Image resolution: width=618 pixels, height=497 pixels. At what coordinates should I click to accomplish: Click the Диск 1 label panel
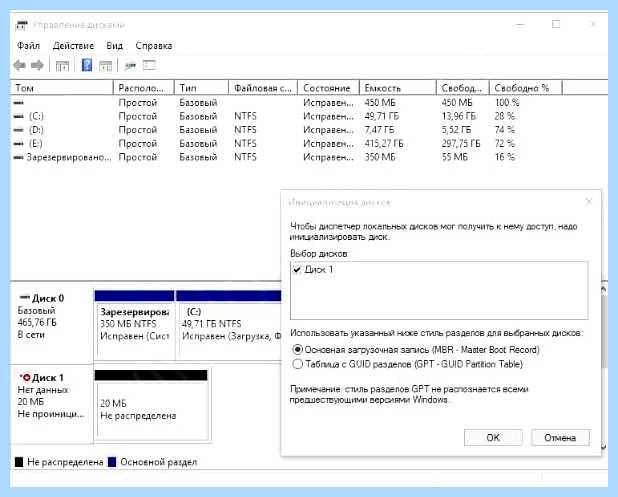click(x=51, y=404)
